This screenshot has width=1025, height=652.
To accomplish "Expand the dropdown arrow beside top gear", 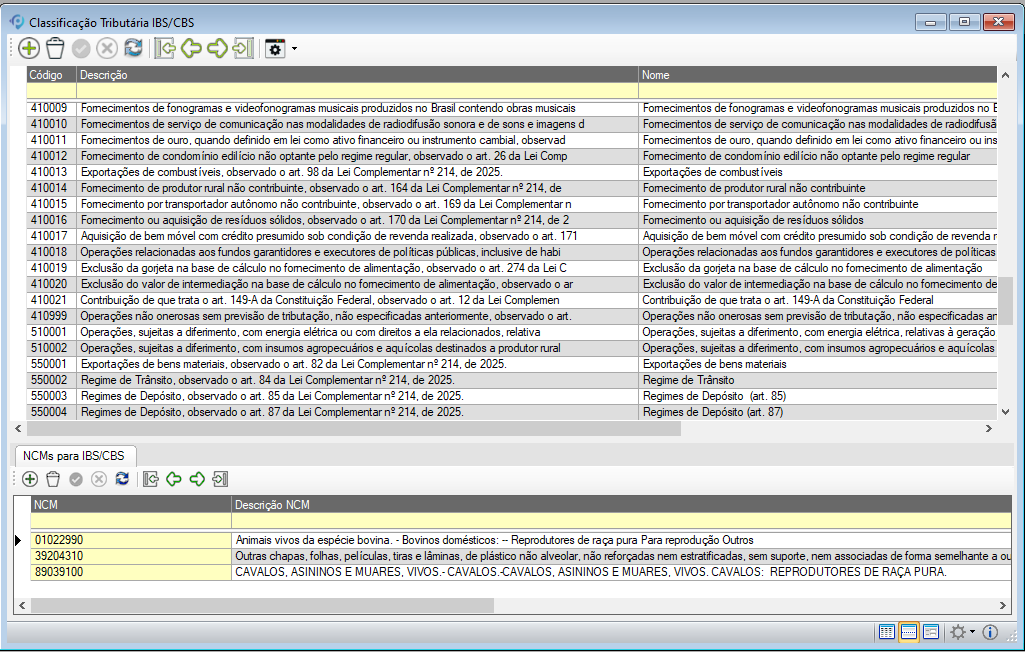I will tap(294, 49).
